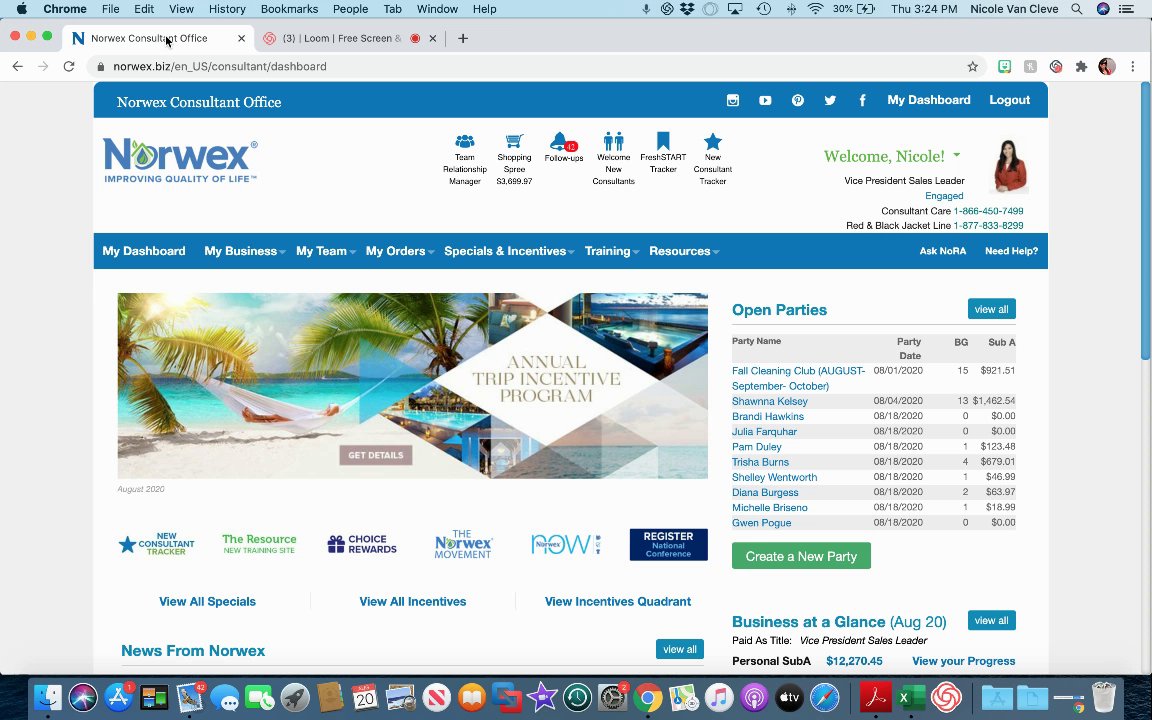Open Team Relationship Manager icon

pyautogui.click(x=464, y=141)
